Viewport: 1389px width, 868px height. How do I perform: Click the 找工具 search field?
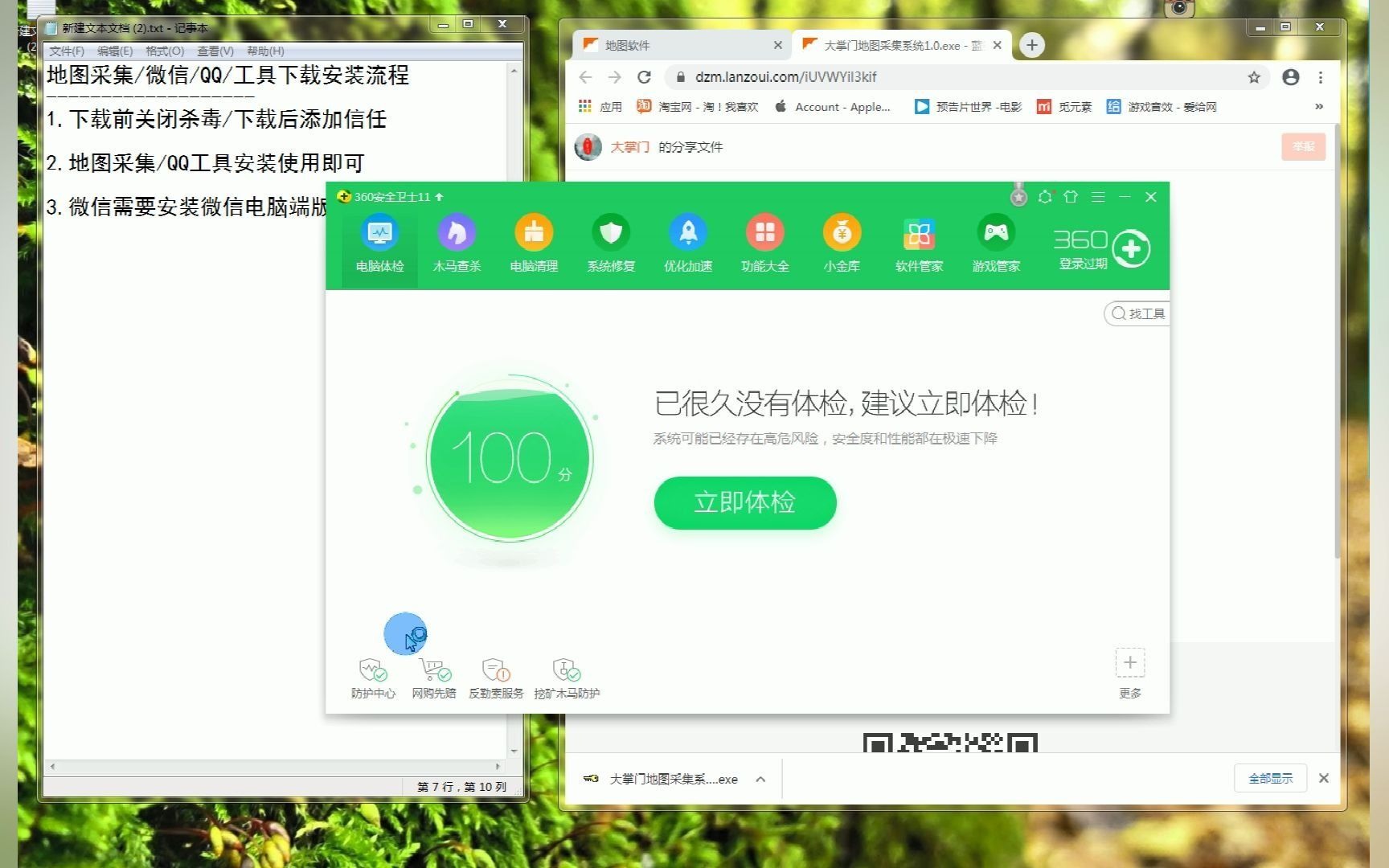click(x=1137, y=313)
